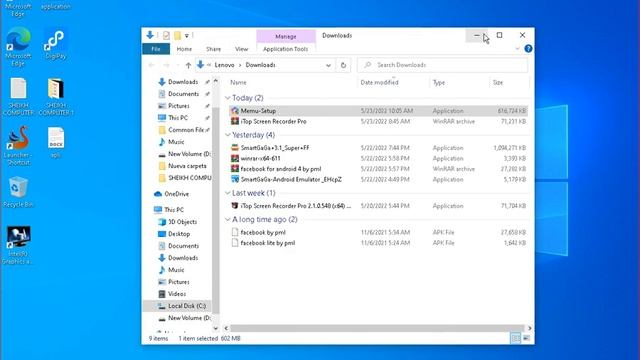This screenshot has height=360, width=640.
Task: Select the Intel Graphics desktop shortcut
Action: 18,245
